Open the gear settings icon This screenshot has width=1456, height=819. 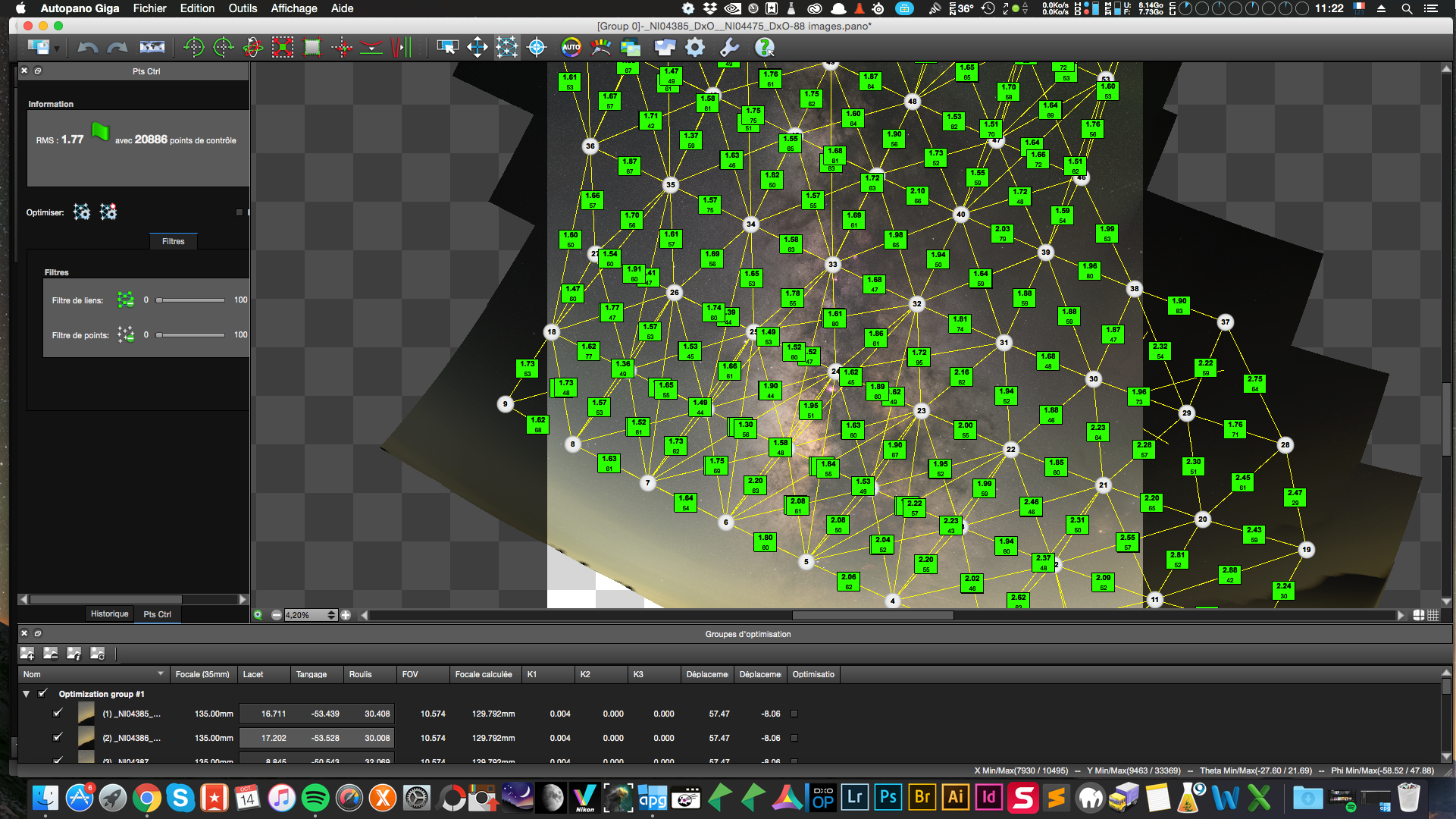pyautogui.click(x=694, y=48)
